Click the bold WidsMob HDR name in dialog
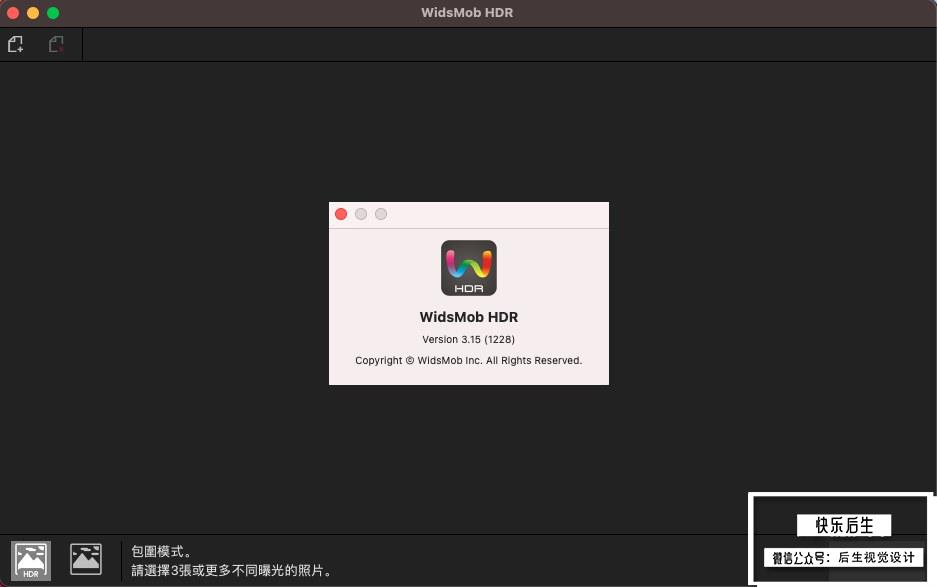Screen dimensions: 937x587 [468, 317]
